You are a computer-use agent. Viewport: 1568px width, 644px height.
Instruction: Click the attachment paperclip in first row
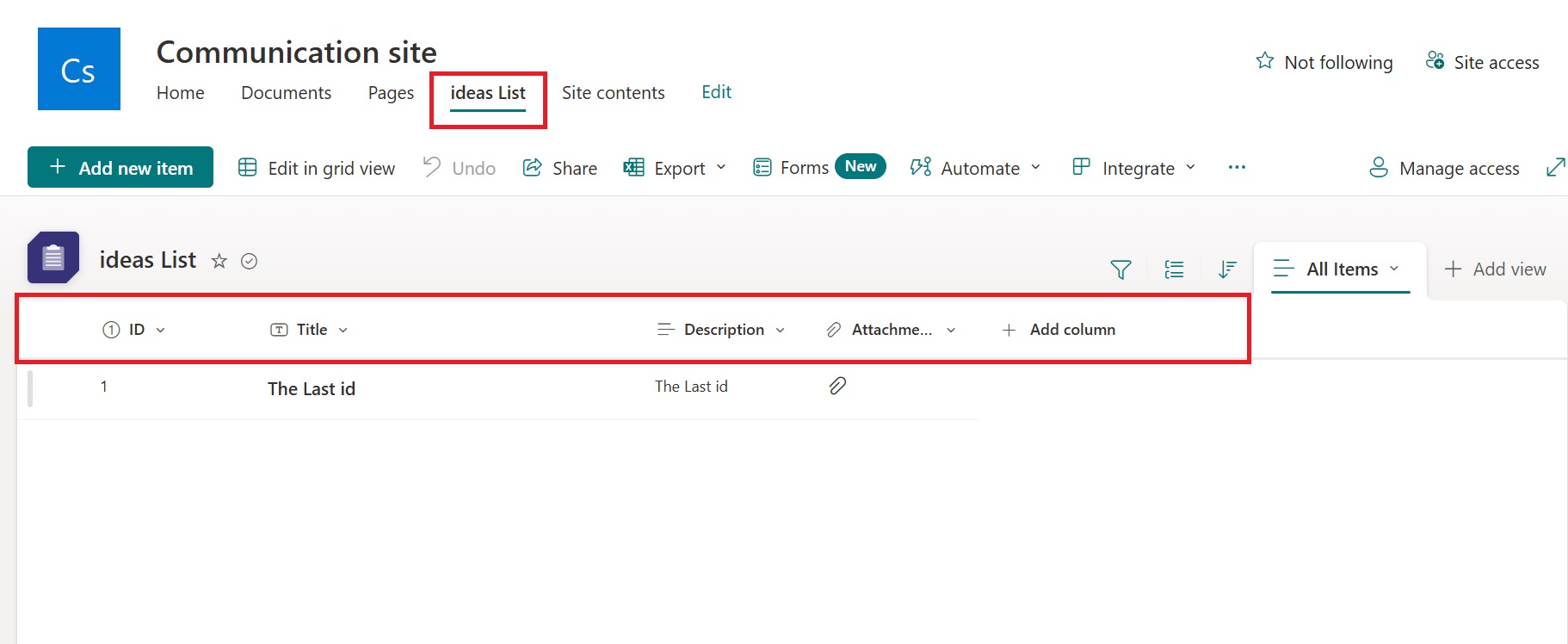[837, 386]
